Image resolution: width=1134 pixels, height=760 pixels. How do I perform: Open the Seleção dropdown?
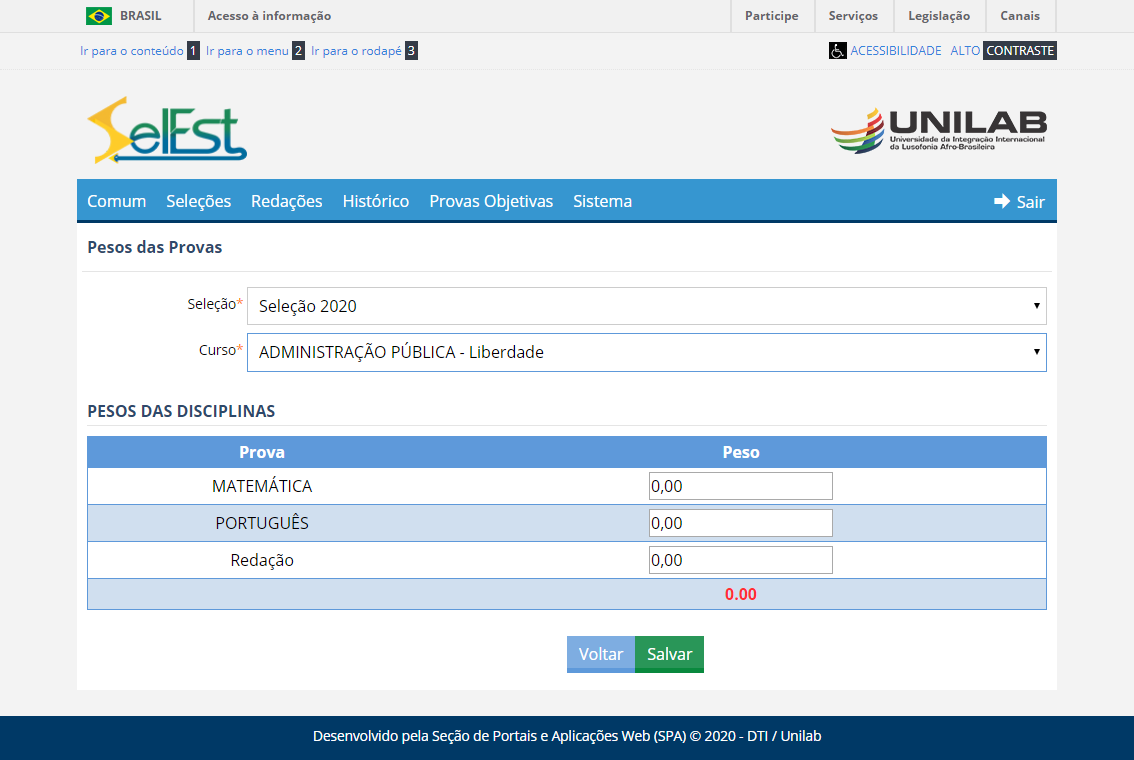tap(646, 306)
